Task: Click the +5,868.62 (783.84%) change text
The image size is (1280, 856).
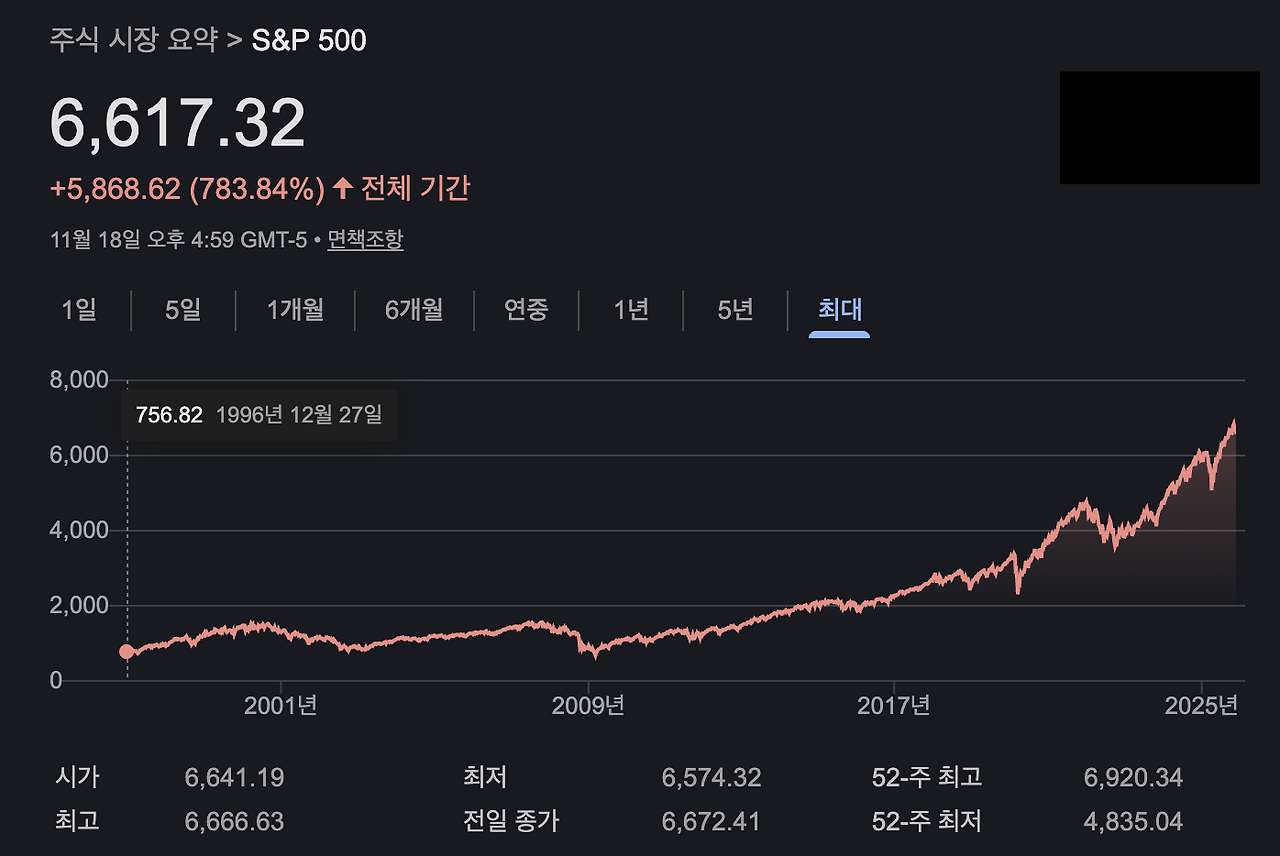Action: 185,186
